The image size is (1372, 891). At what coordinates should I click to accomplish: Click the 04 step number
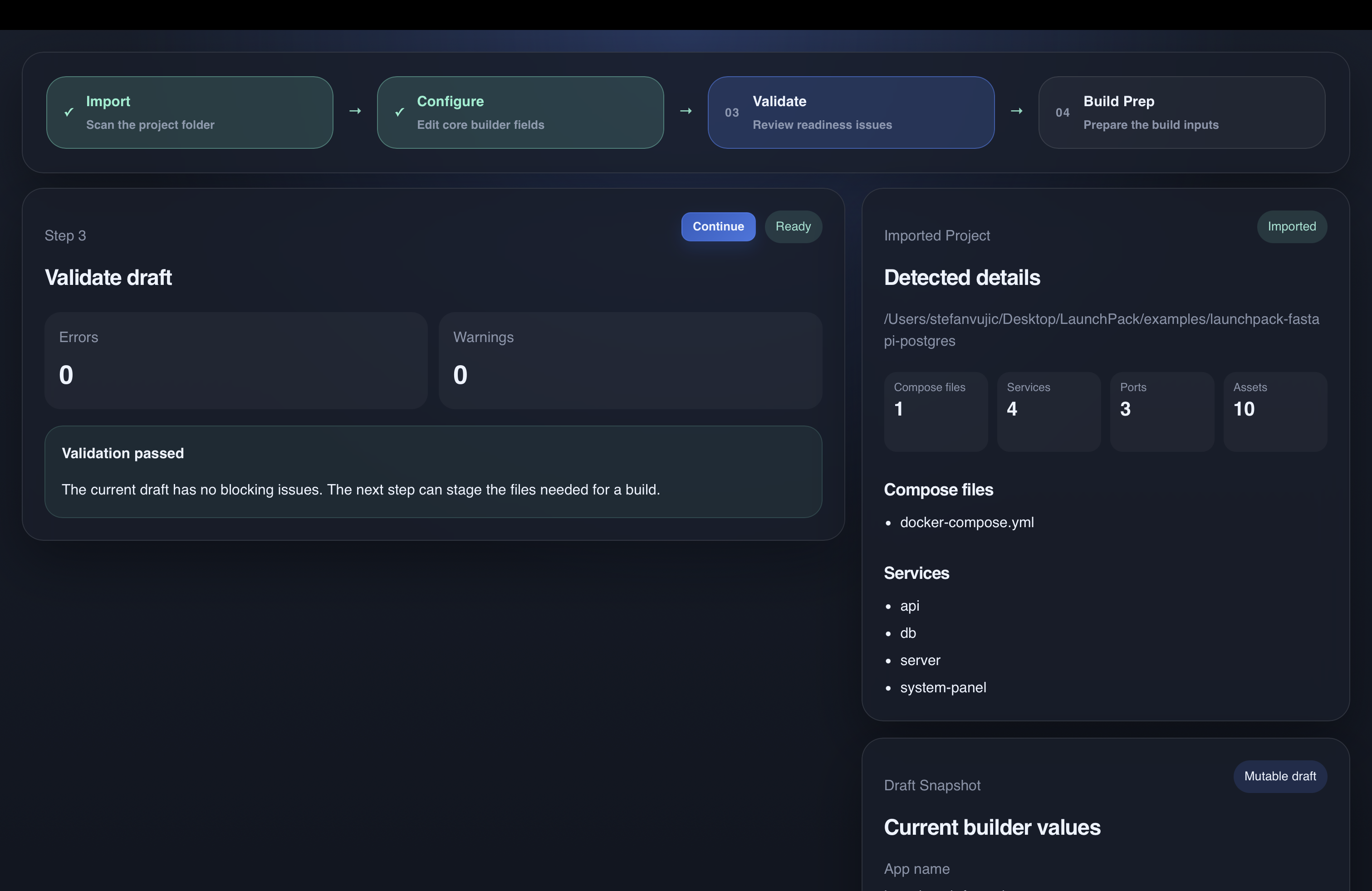(1063, 113)
